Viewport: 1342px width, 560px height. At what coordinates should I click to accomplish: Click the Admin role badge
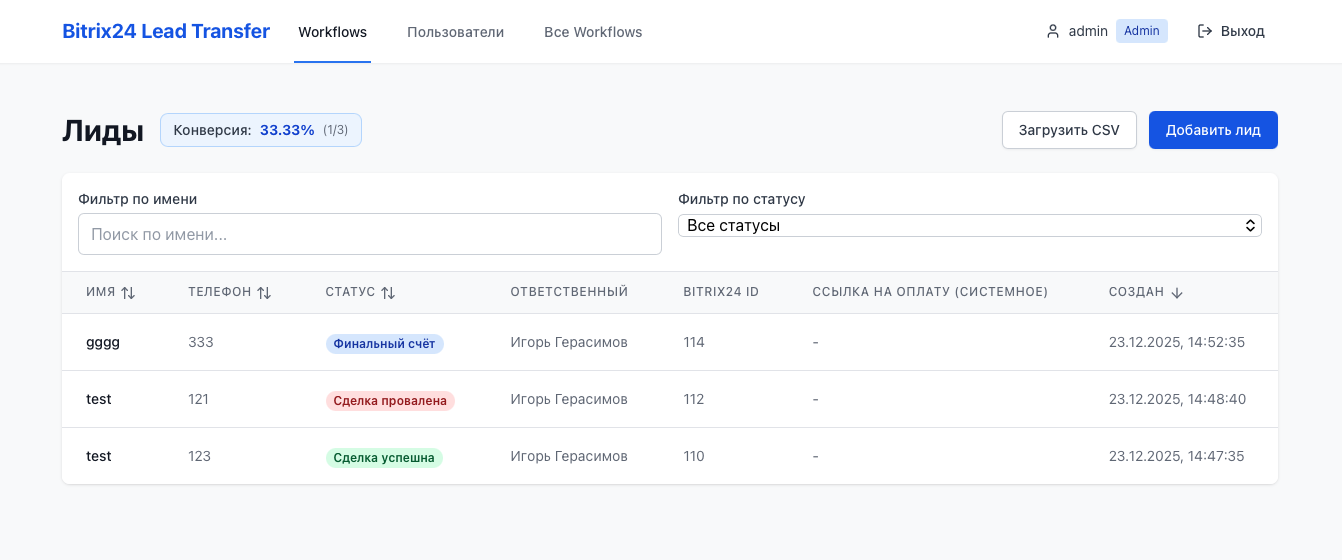point(1141,31)
